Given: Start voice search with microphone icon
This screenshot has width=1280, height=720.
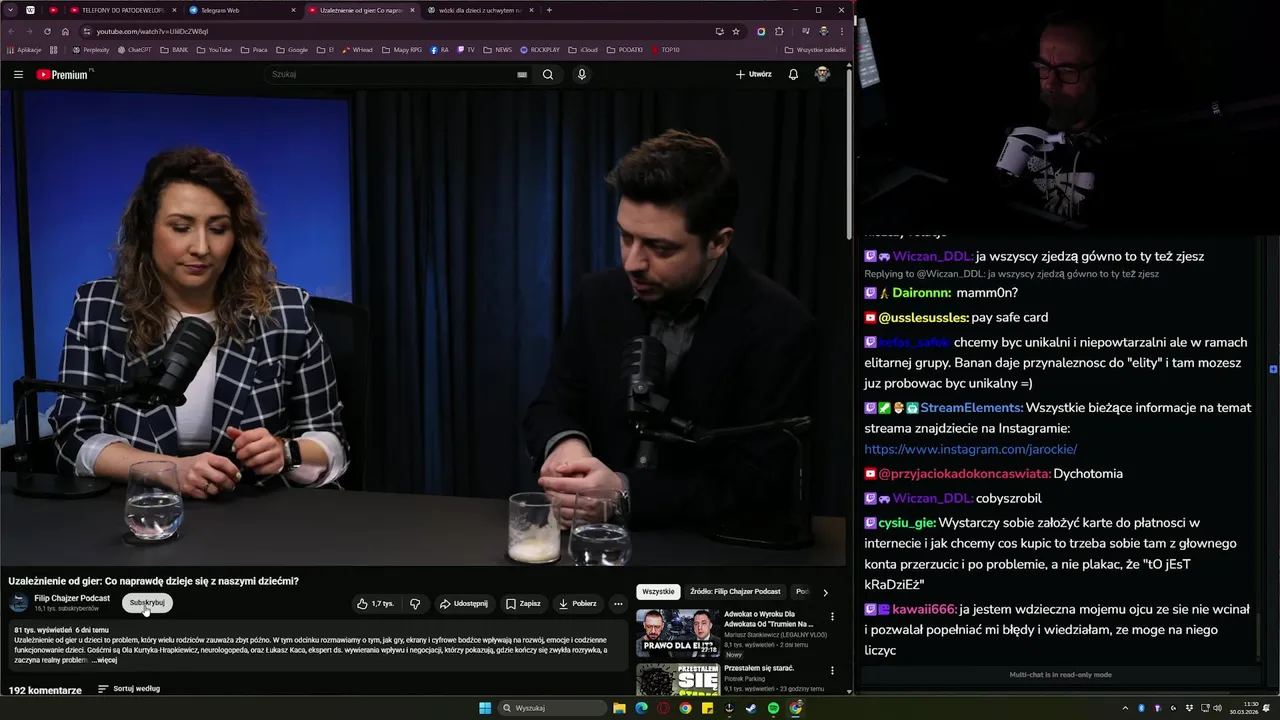Looking at the screenshot, I should [582, 74].
